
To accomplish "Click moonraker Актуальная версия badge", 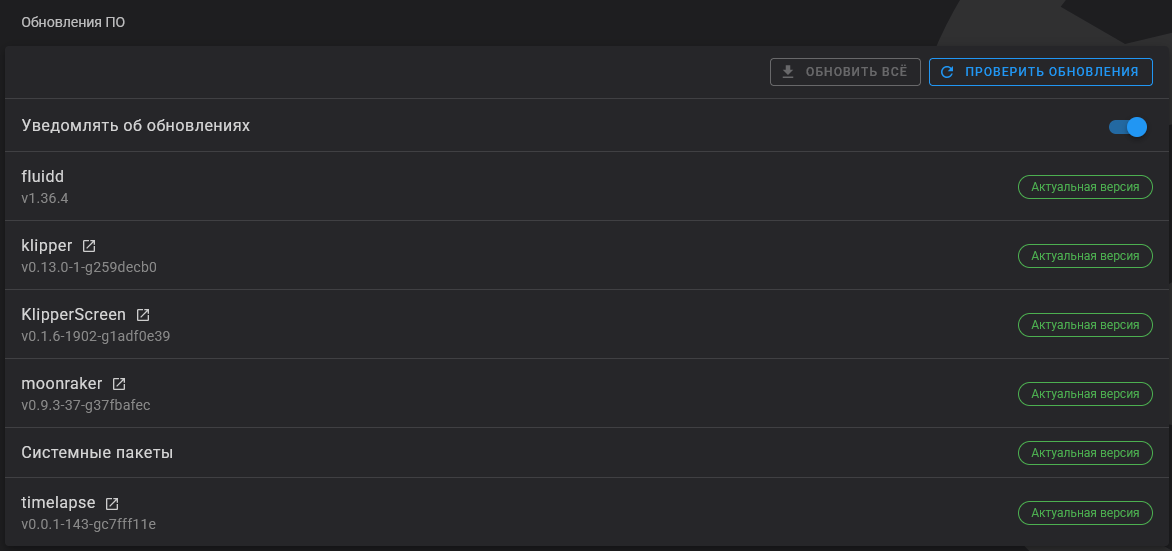I will pyautogui.click(x=1085, y=393).
